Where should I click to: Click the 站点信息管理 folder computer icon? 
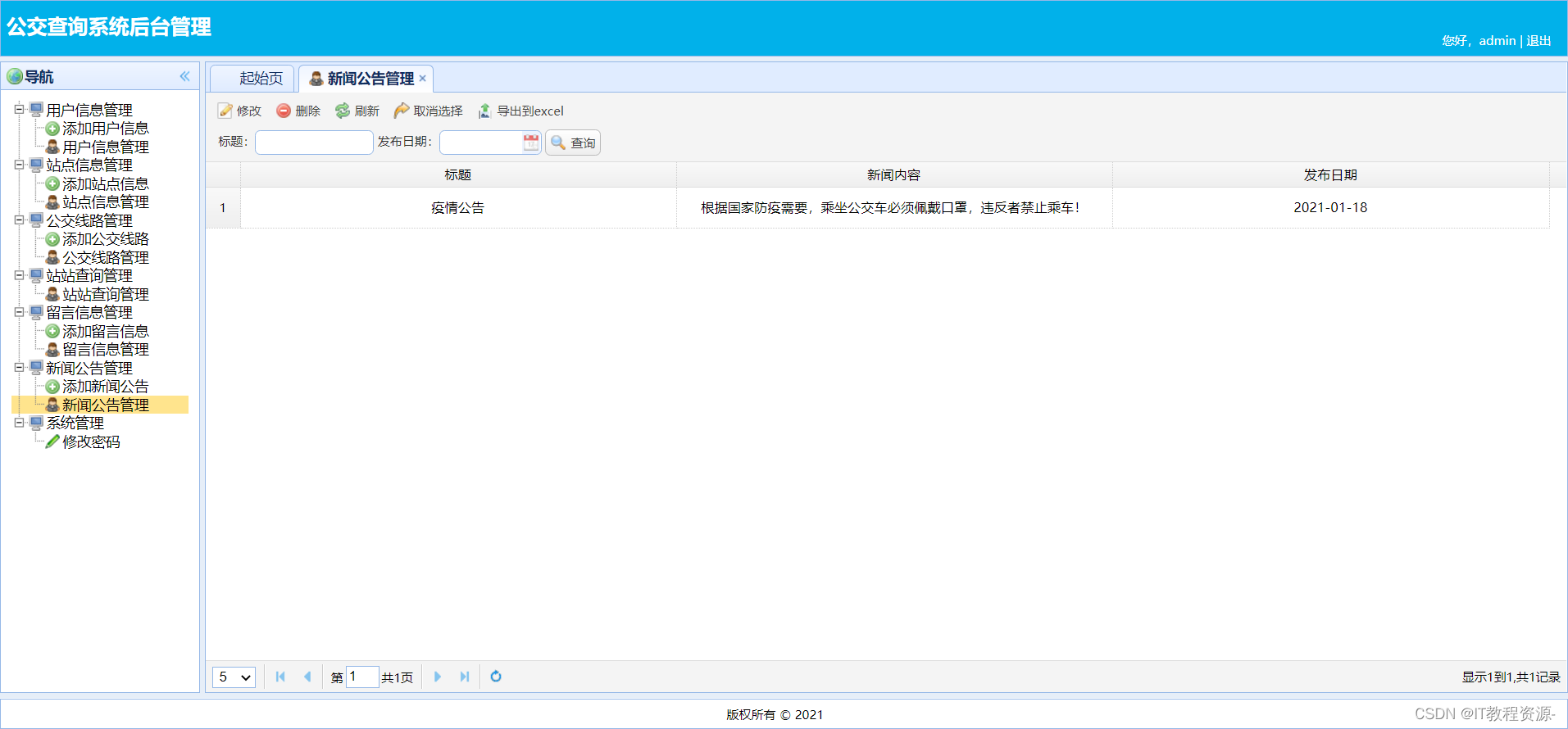[x=36, y=165]
